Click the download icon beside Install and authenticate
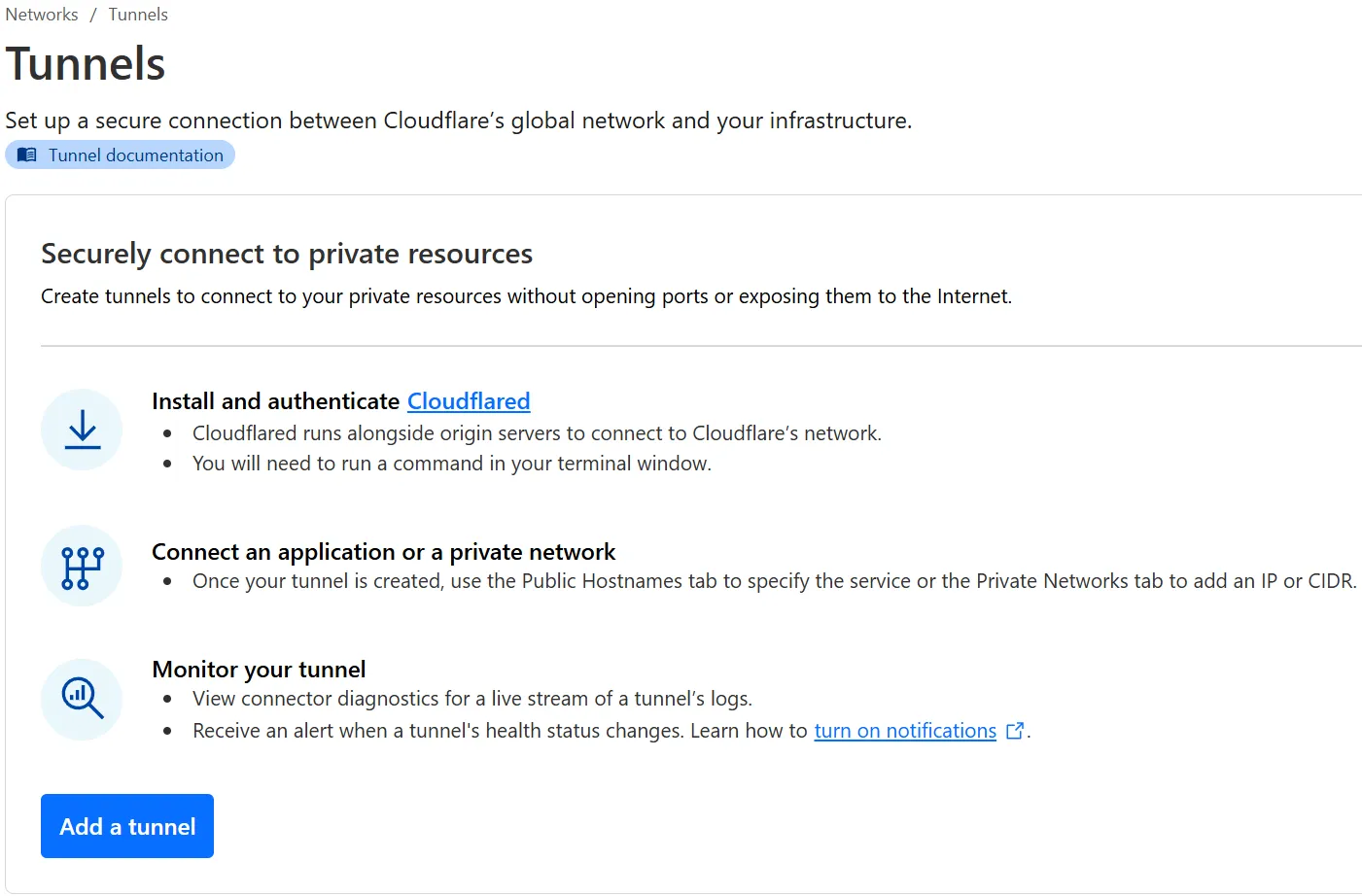The image size is (1362, 896). pyautogui.click(x=82, y=429)
